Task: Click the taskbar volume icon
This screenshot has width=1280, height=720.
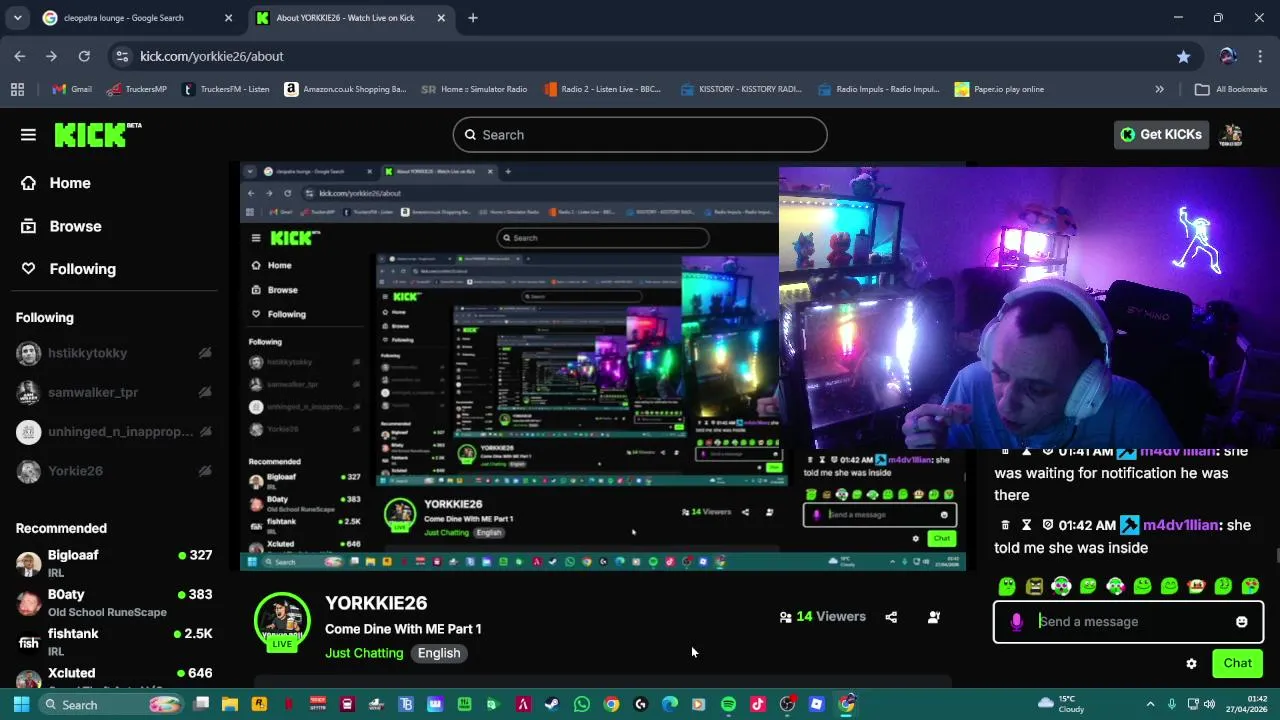Action: pyautogui.click(x=1209, y=704)
